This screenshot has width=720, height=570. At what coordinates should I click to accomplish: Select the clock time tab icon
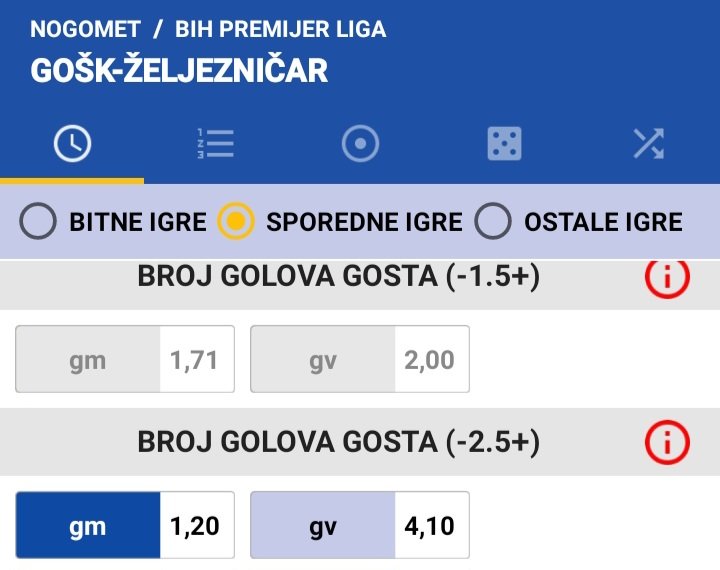coord(72,143)
